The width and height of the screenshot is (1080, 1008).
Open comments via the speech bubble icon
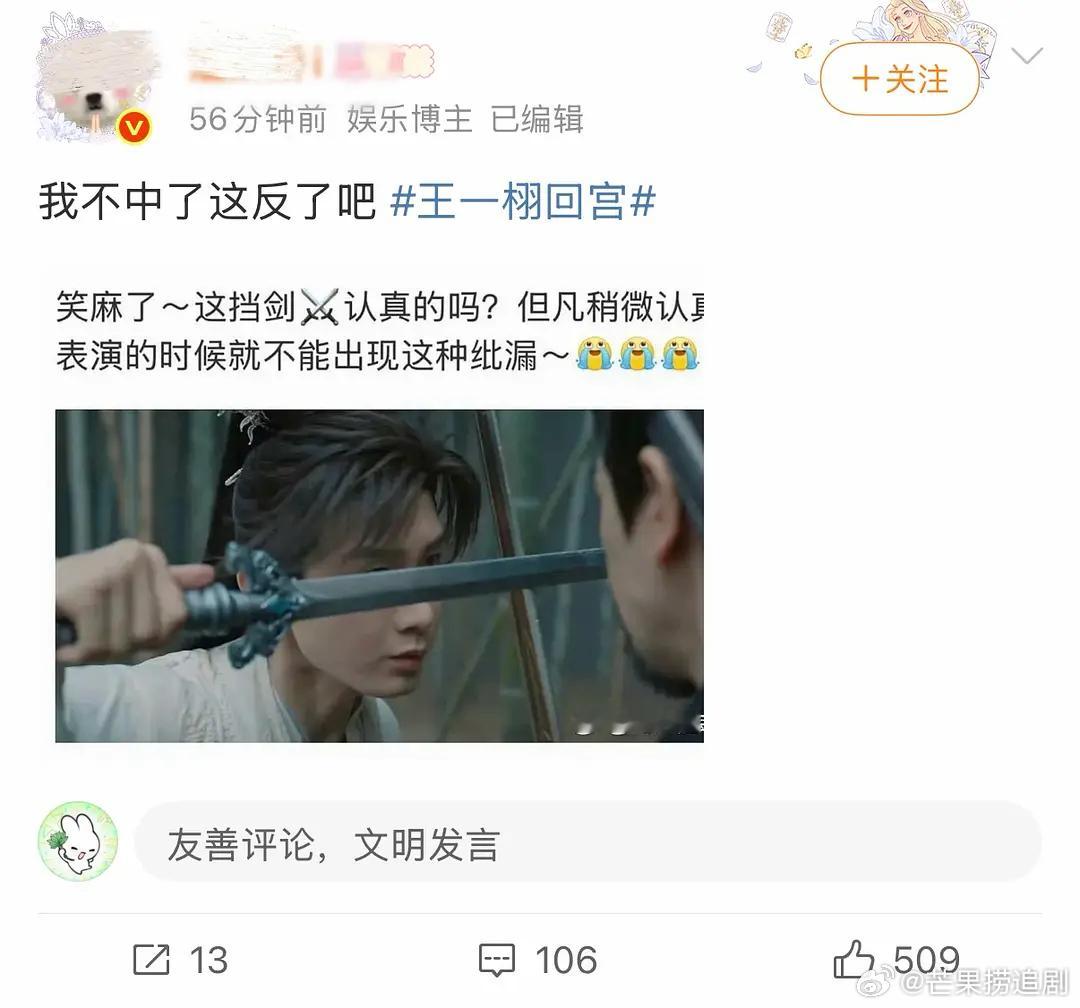coord(497,960)
